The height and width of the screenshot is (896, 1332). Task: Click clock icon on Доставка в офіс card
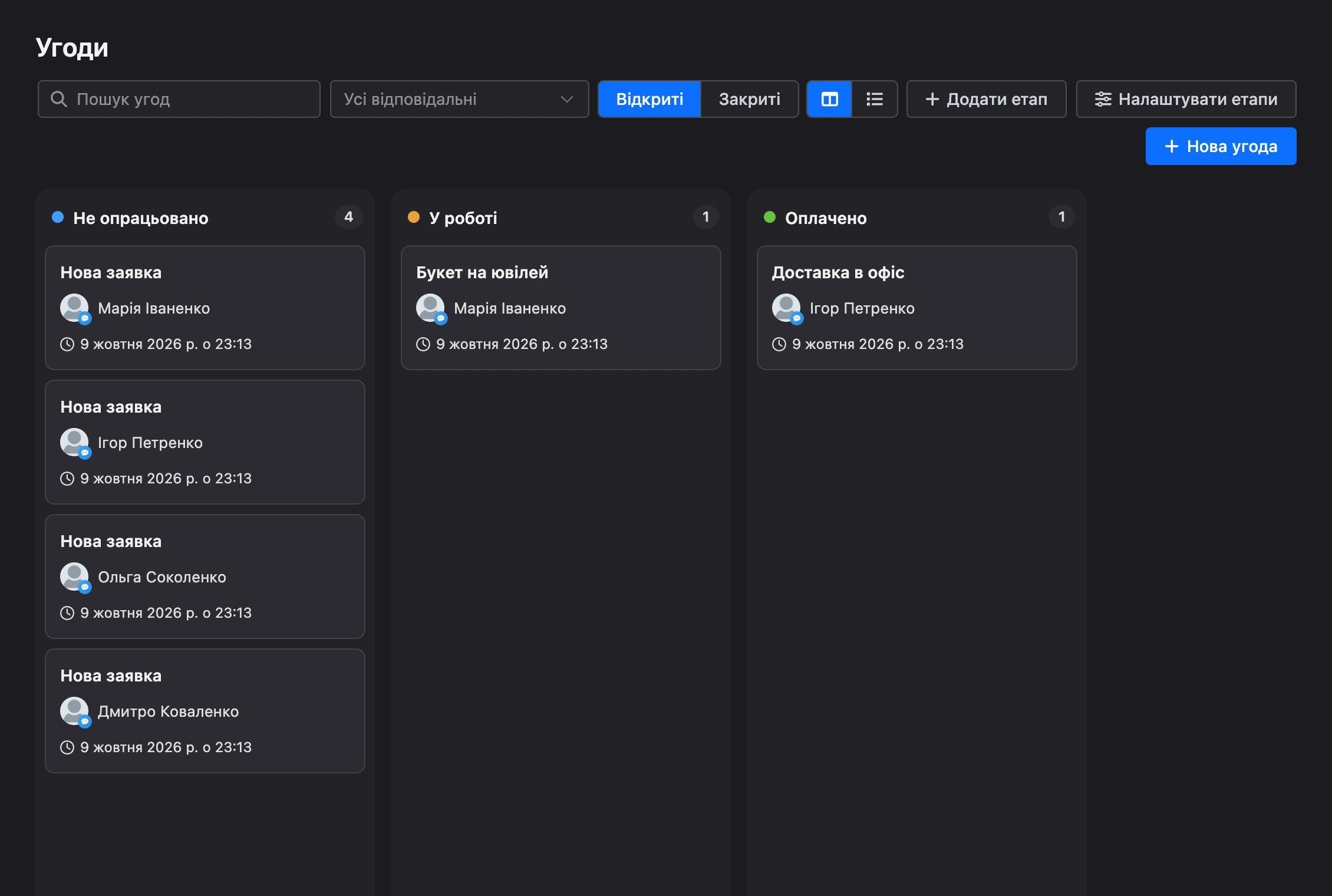(x=779, y=344)
